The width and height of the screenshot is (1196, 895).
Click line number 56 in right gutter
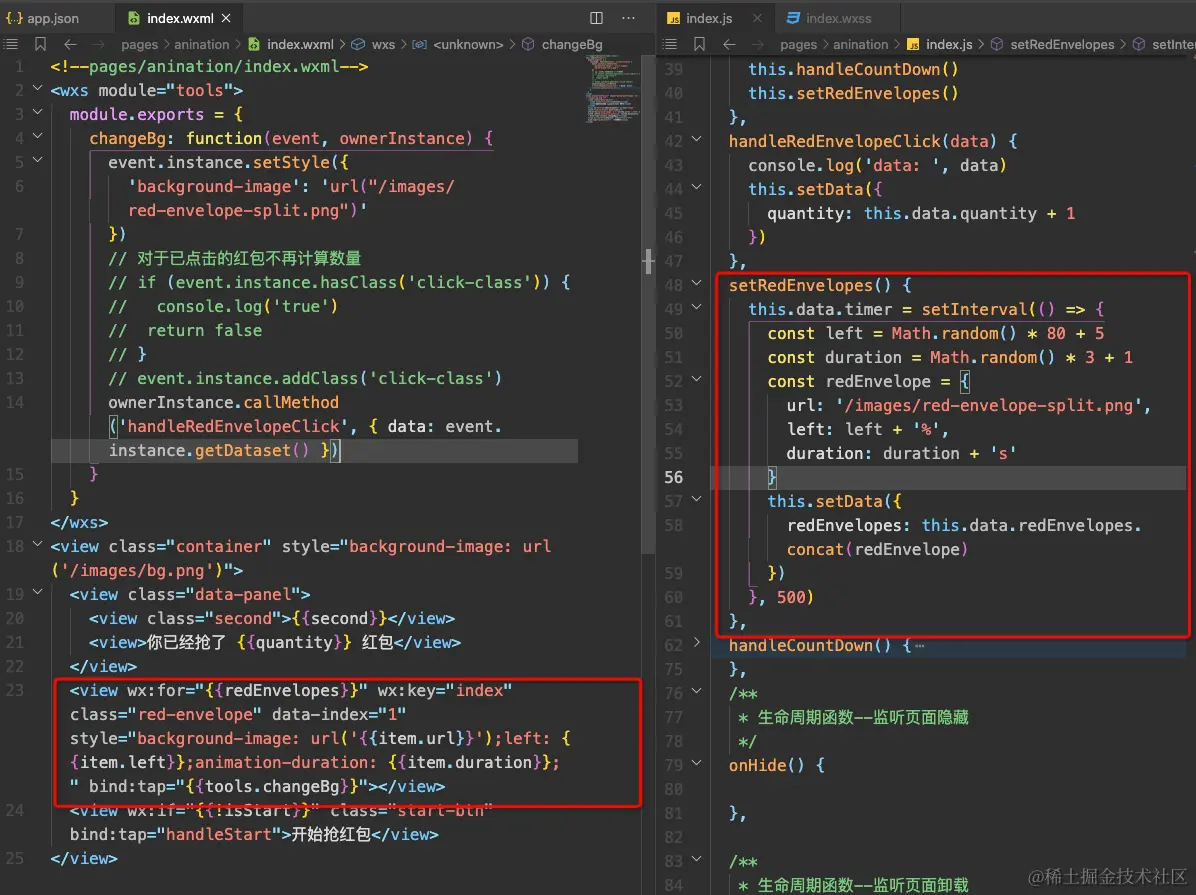[674, 478]
